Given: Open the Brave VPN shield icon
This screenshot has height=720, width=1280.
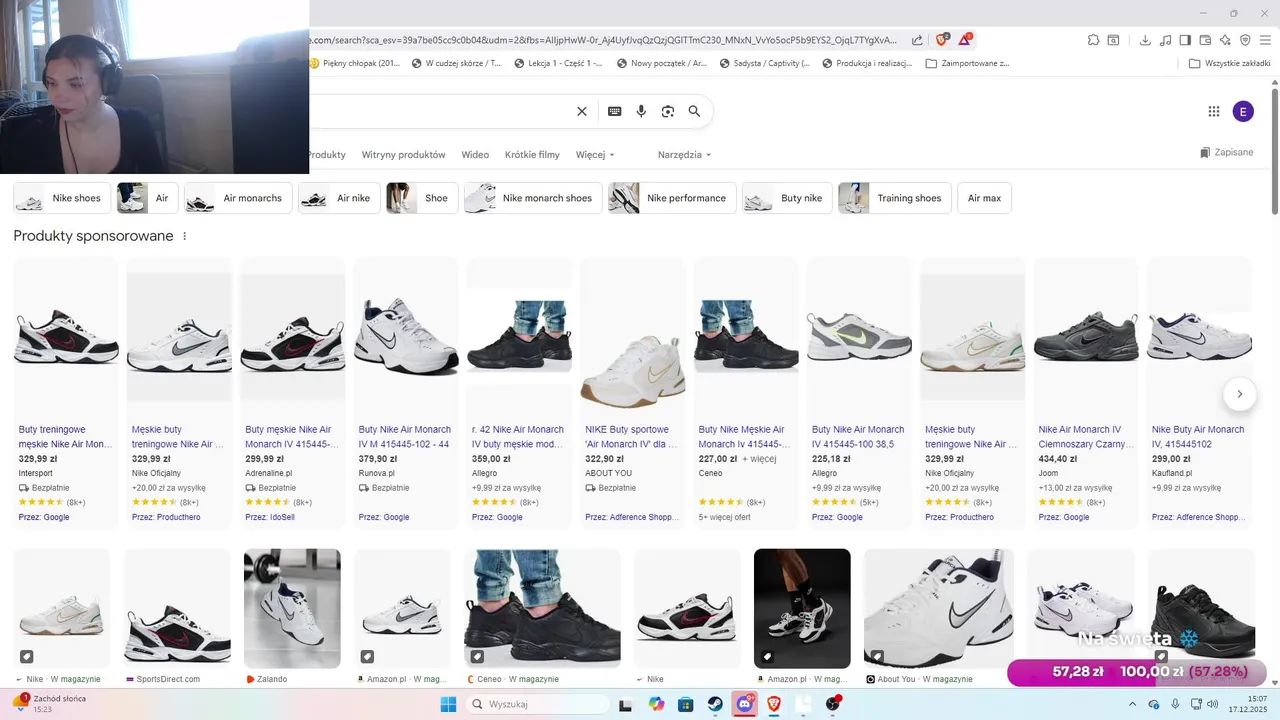Looking at the screenshot, I should click(1245, 40).
